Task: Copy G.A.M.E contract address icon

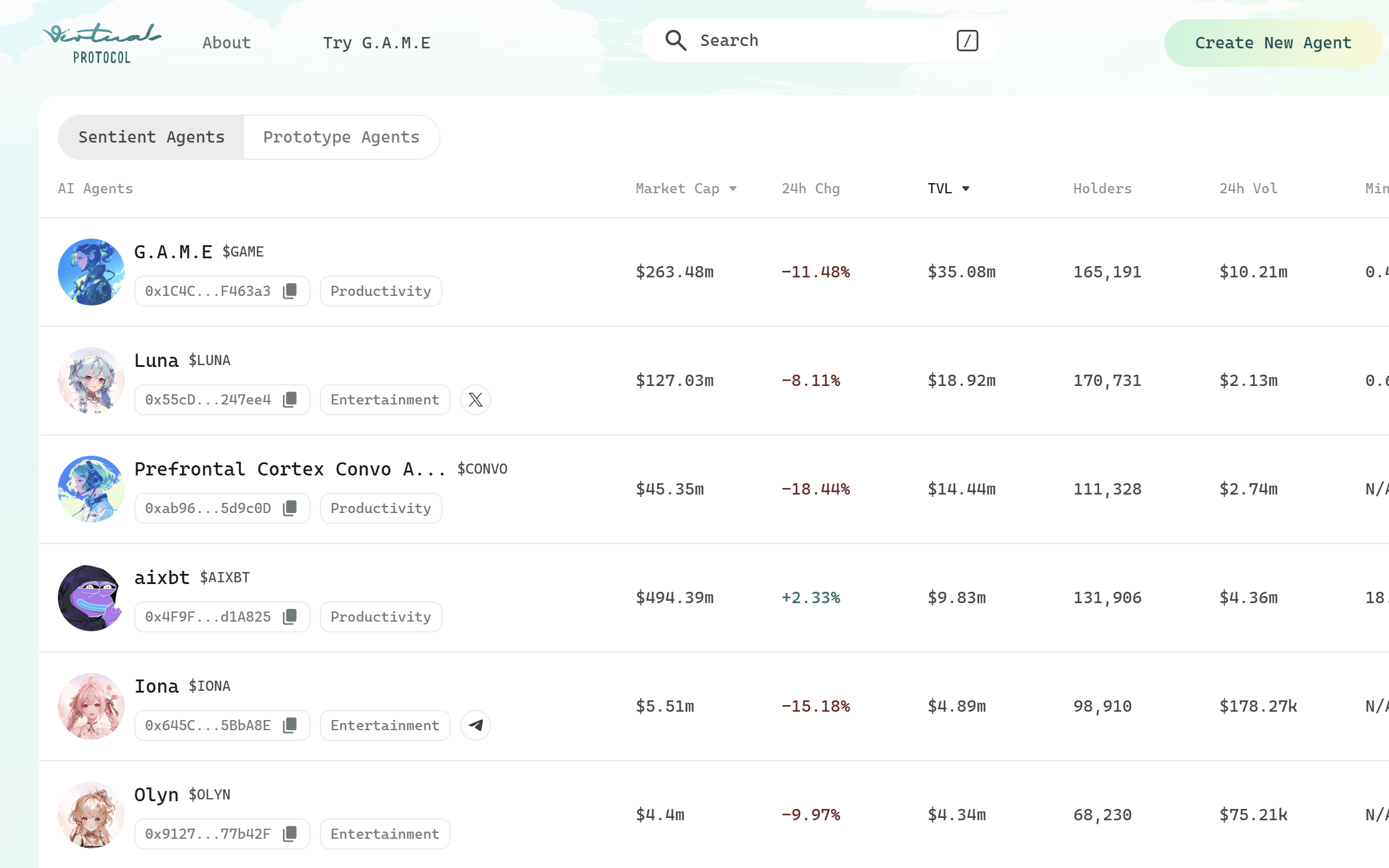Action: (289, 291)
